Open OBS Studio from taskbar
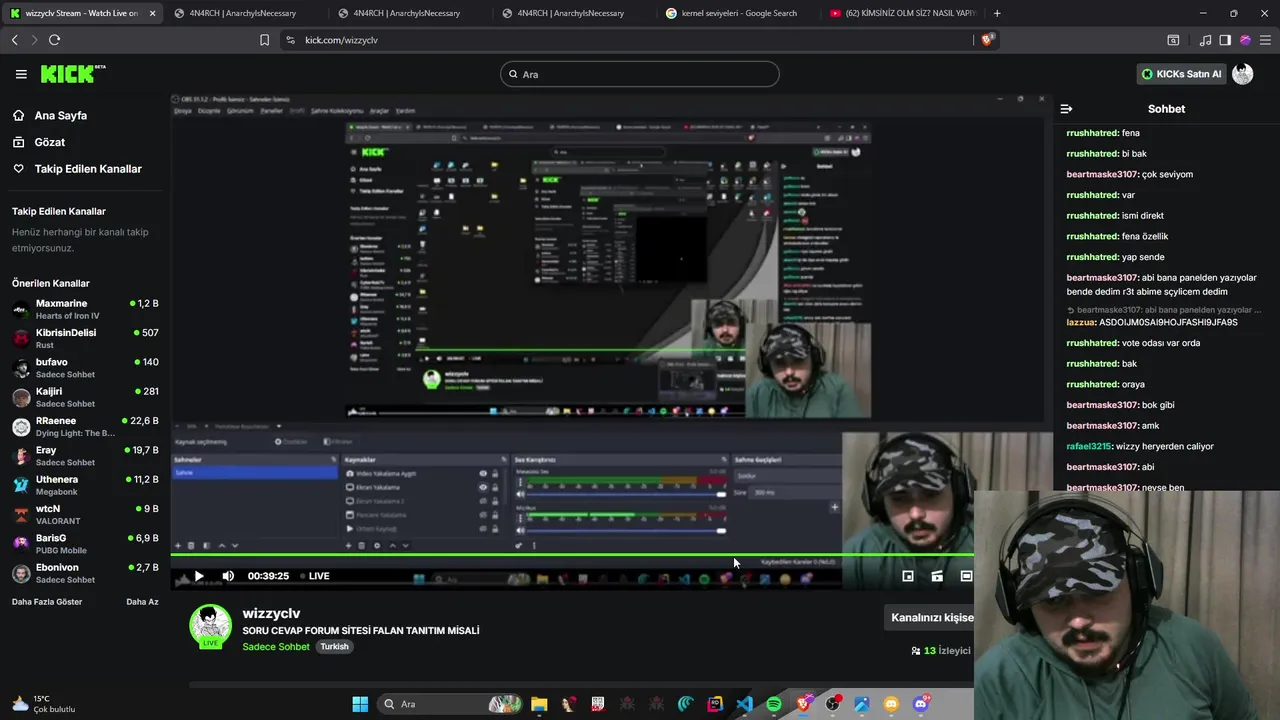Screen dimensions: 1280x720 [832, 704]
